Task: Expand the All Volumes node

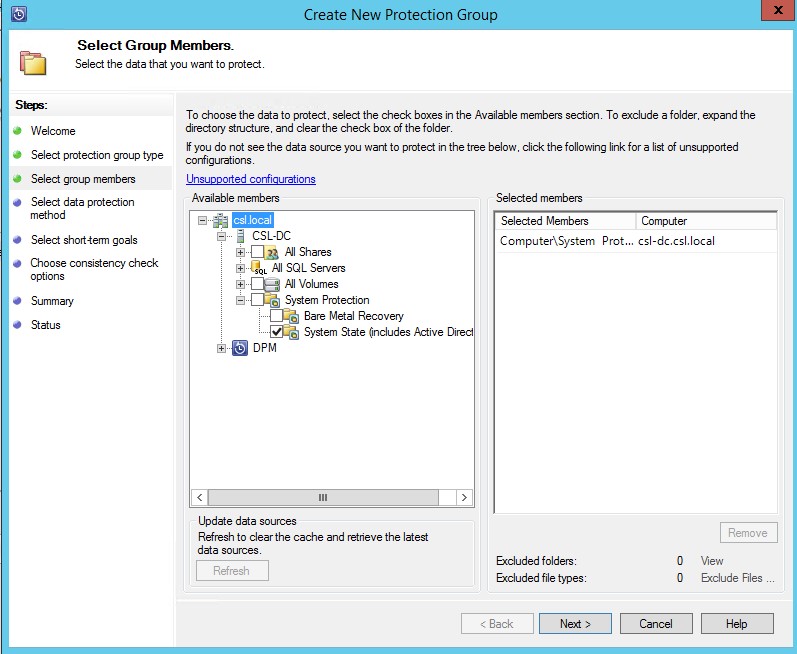Action: pos(240,284)
